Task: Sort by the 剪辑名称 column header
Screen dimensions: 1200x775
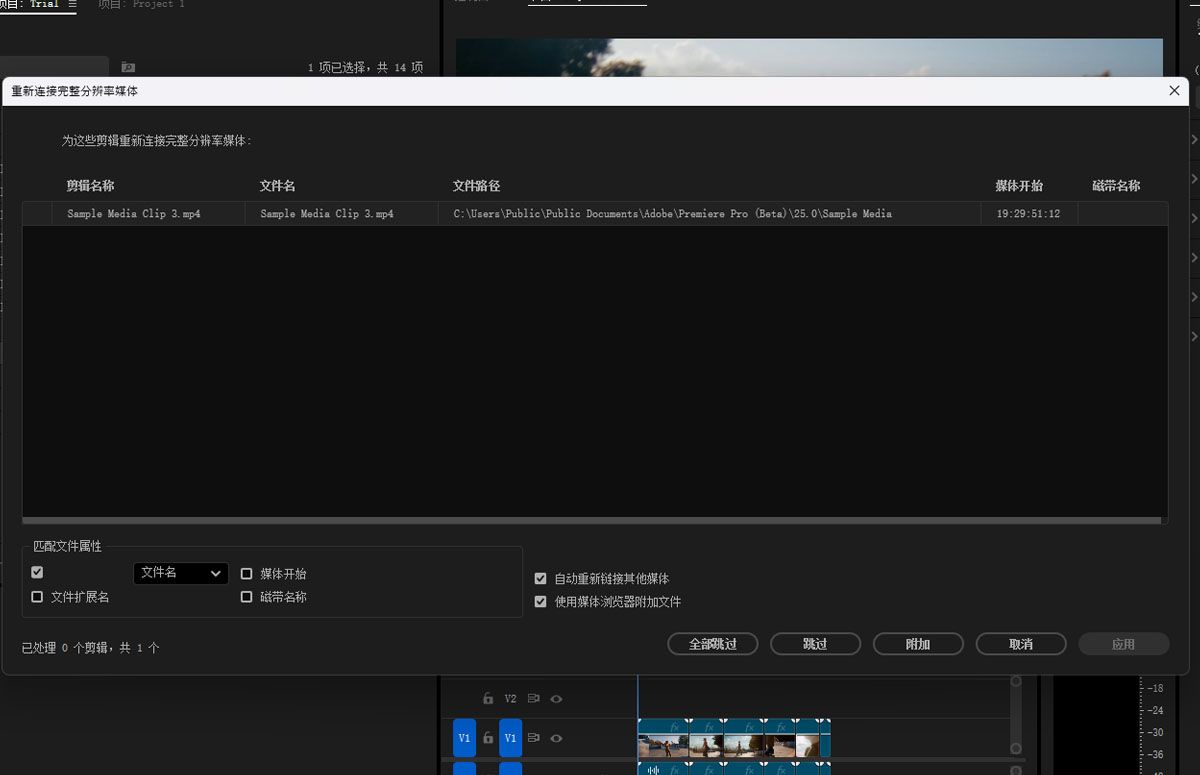Action: tap(91, 186)
